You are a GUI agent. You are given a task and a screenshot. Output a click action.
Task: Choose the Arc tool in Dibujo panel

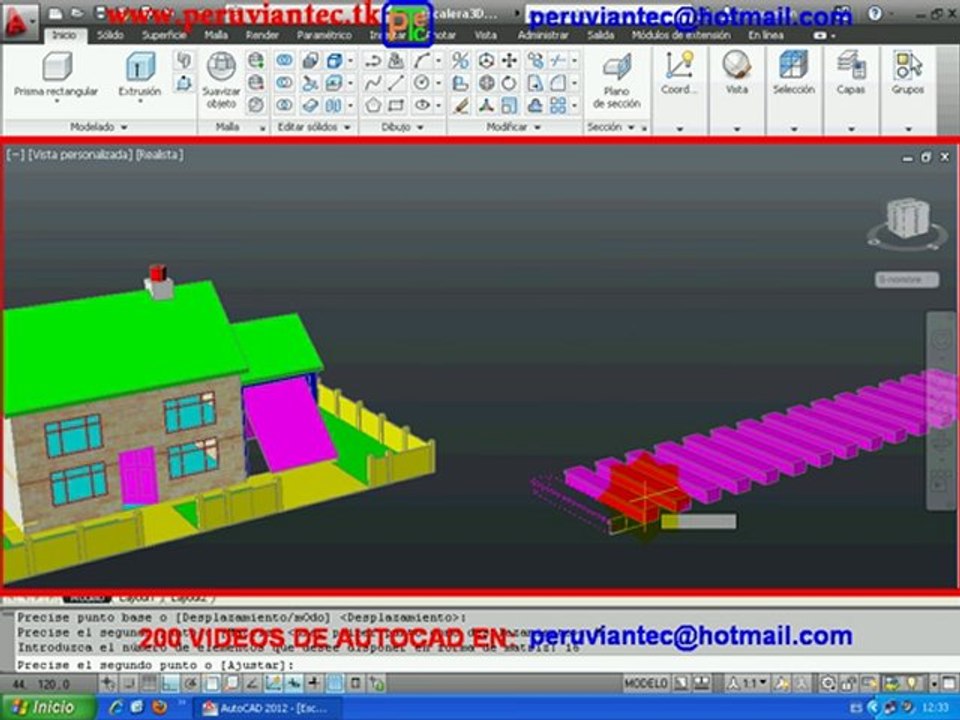(x=422, y=60)
